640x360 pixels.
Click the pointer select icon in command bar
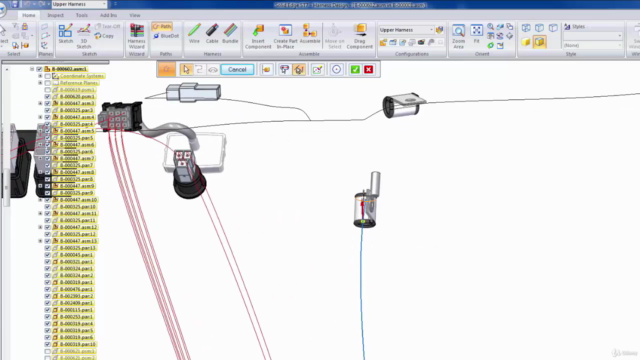coord(186,69)
